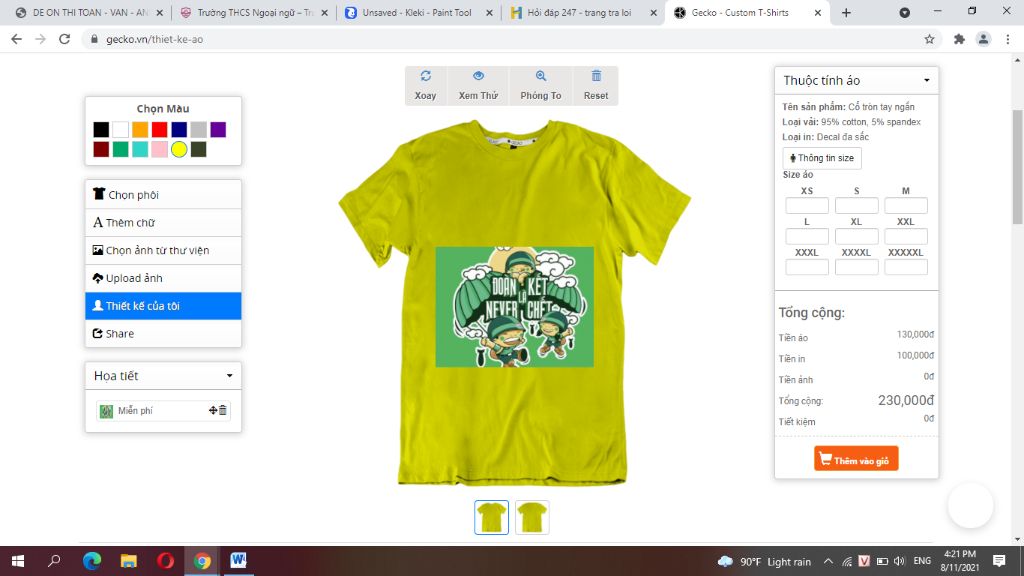Click the XL size quantity field
Screen dimensions: 1024x576
[856, 236]
